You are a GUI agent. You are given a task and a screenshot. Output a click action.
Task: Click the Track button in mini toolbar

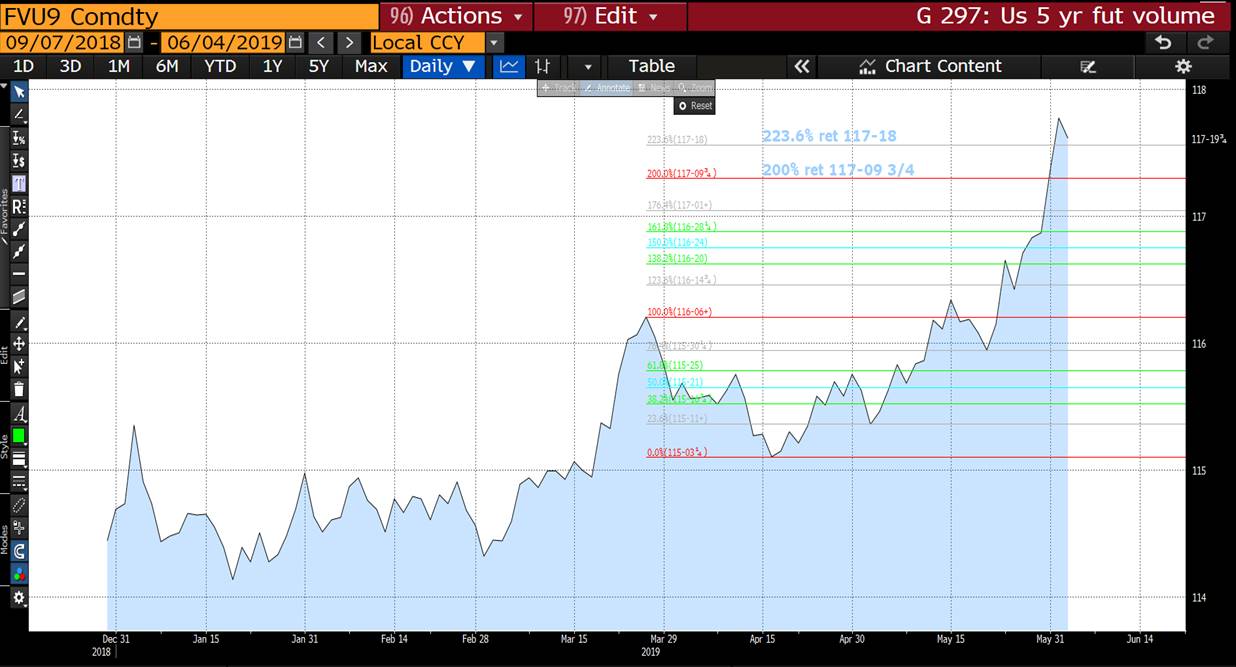(x=560, y=88)
